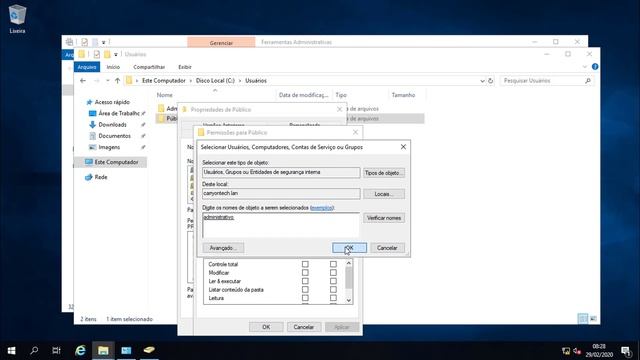The height and width of the screenshot is (360, 640).
Task: Open the Lixeira recycle bin icon
Action: coord(17,18)
